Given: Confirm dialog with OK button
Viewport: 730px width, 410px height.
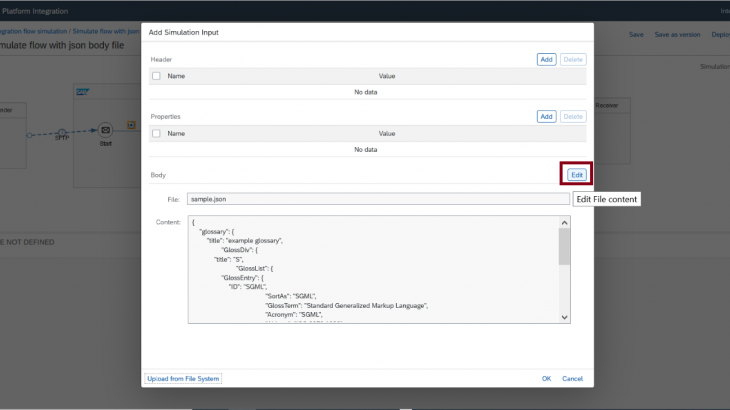Looking at the screenshot, I should pyautogui.click(x=546, y=379).
